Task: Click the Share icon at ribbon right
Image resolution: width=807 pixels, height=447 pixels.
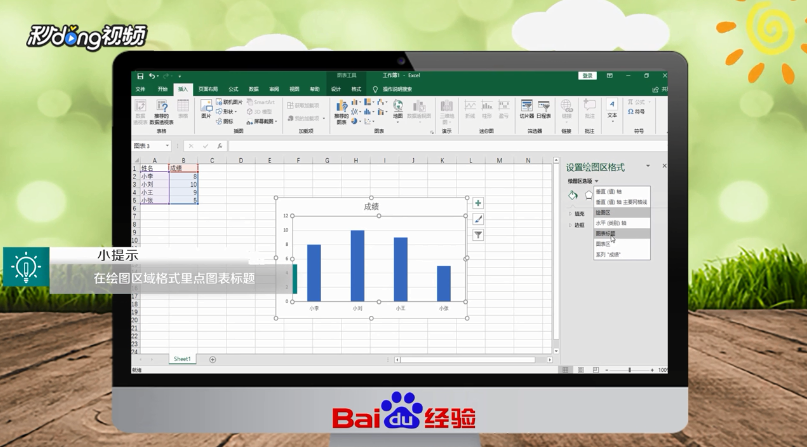Action: coord(655,90)
